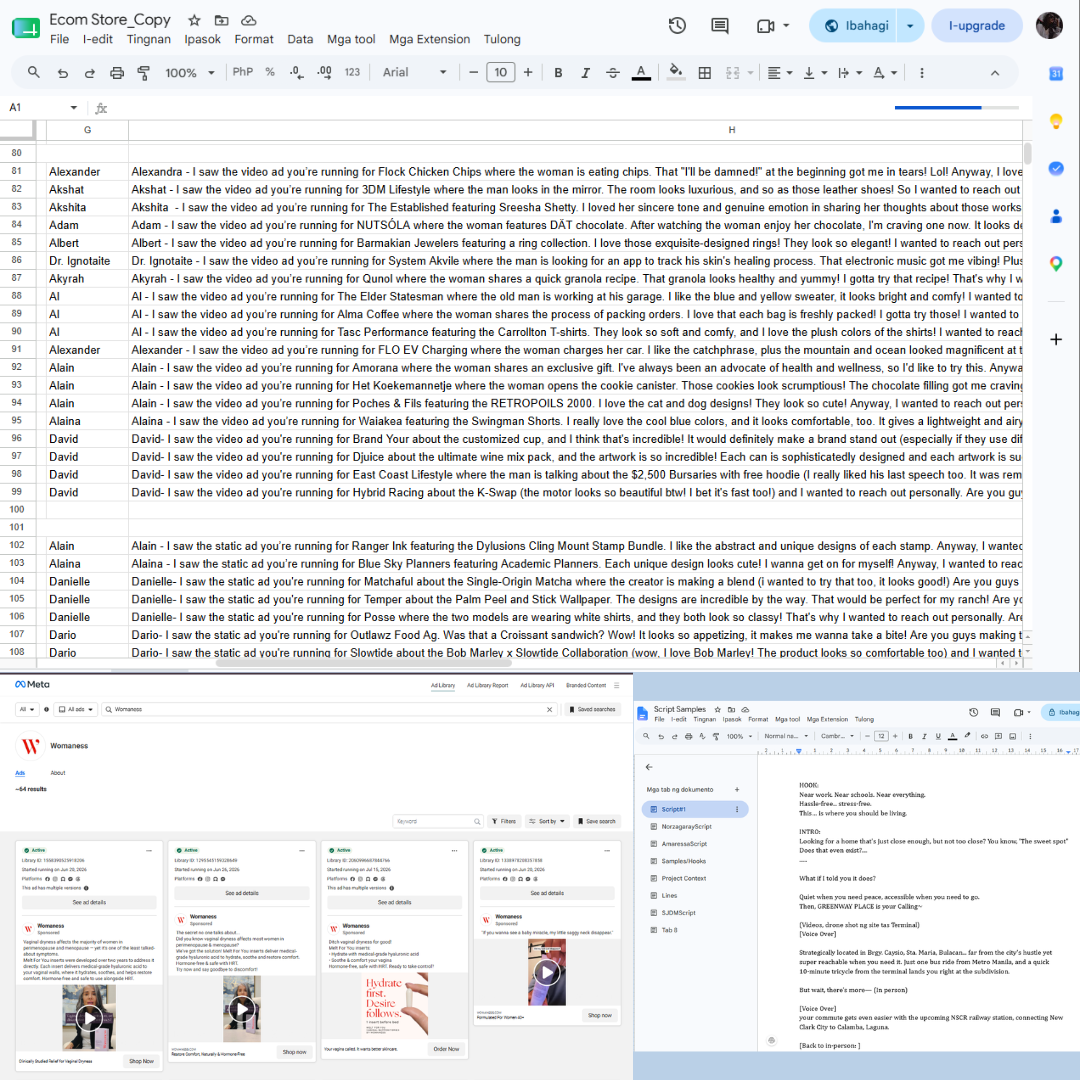Open Ibahagi share dropdown arrow in Sheets
The height and width of the screenshot is (1080, 1080).
(910, 25)
